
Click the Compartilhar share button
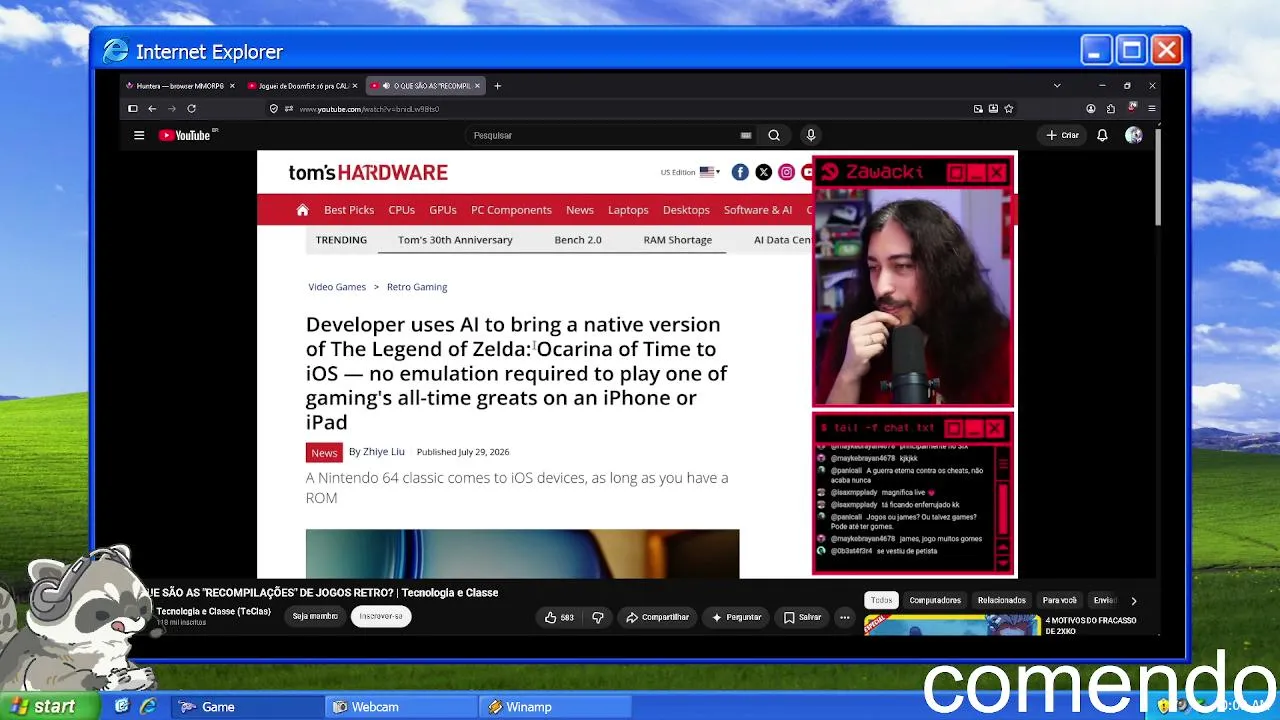tap(657, 617)
